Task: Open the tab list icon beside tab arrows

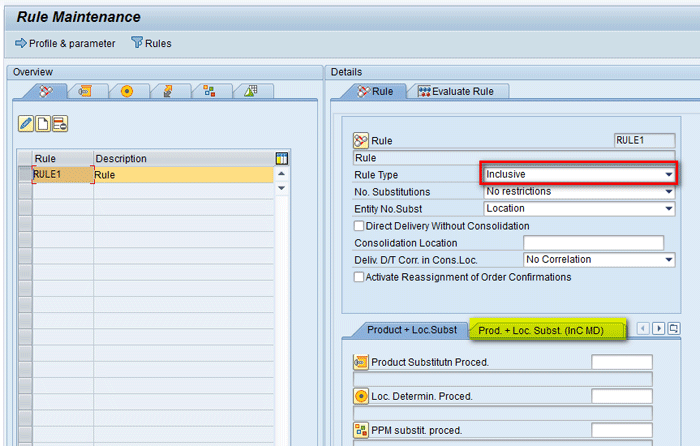Action: click(x=674, y=328)
